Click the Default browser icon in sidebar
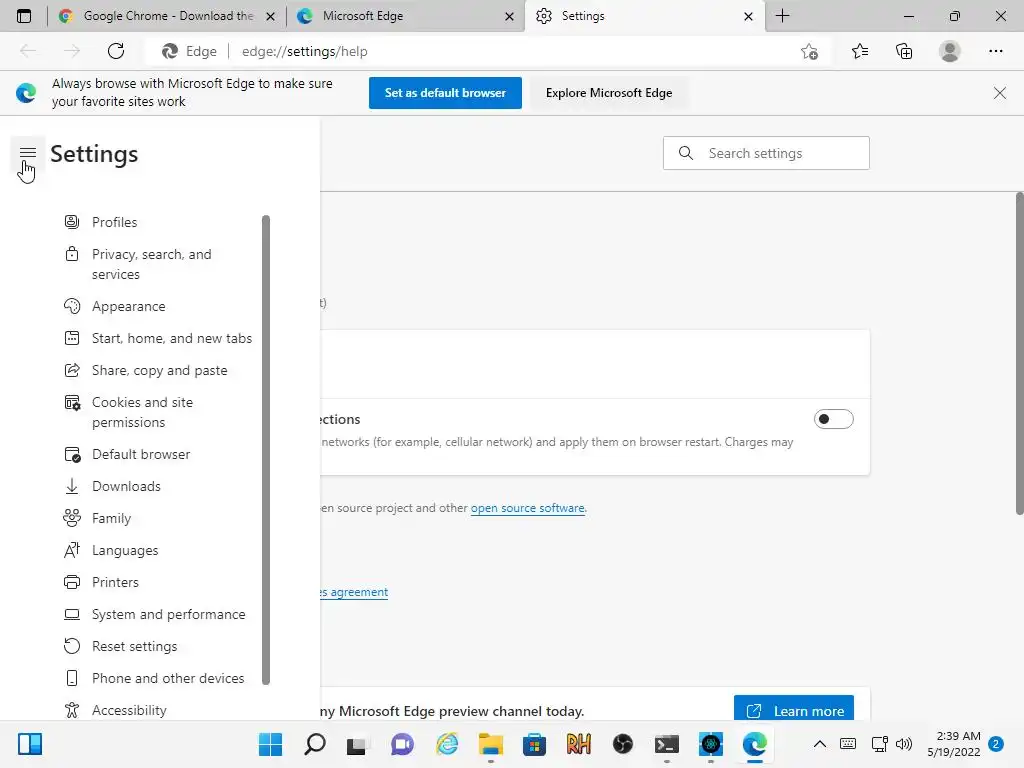This screenshot has width=1024, height=768. coord(72,454)
